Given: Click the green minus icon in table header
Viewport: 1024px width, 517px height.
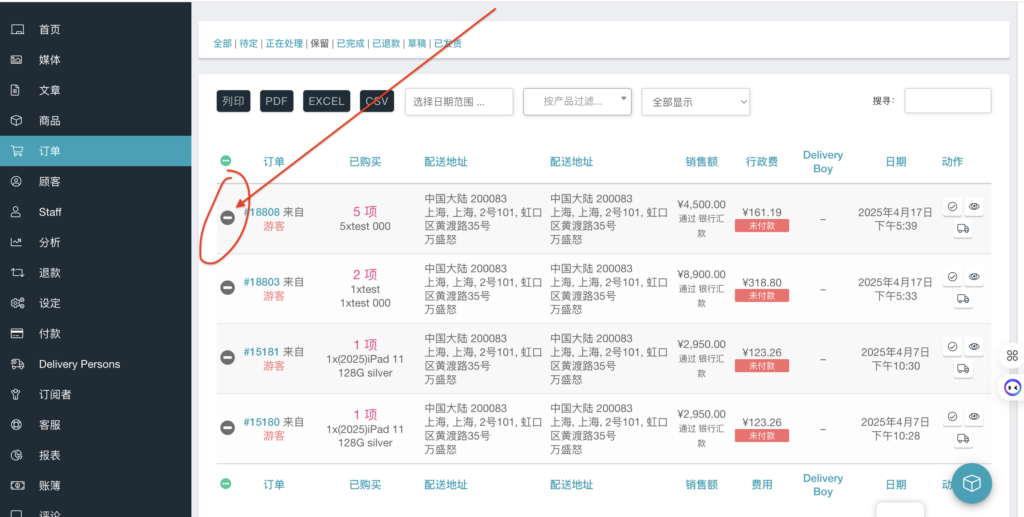Looking at the screenshot, I should point(226,161).
